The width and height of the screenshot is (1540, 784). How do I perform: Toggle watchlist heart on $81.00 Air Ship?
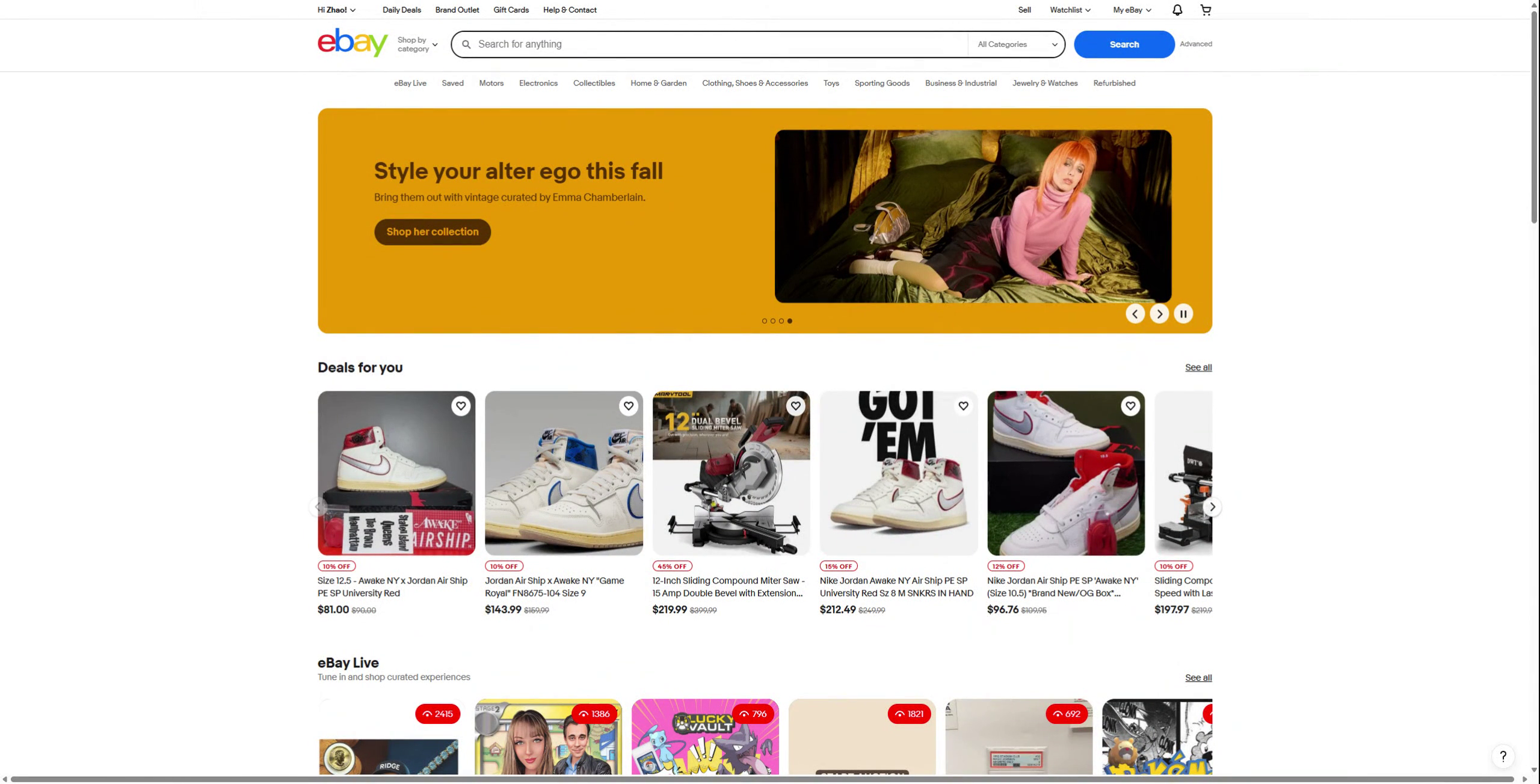461,406
